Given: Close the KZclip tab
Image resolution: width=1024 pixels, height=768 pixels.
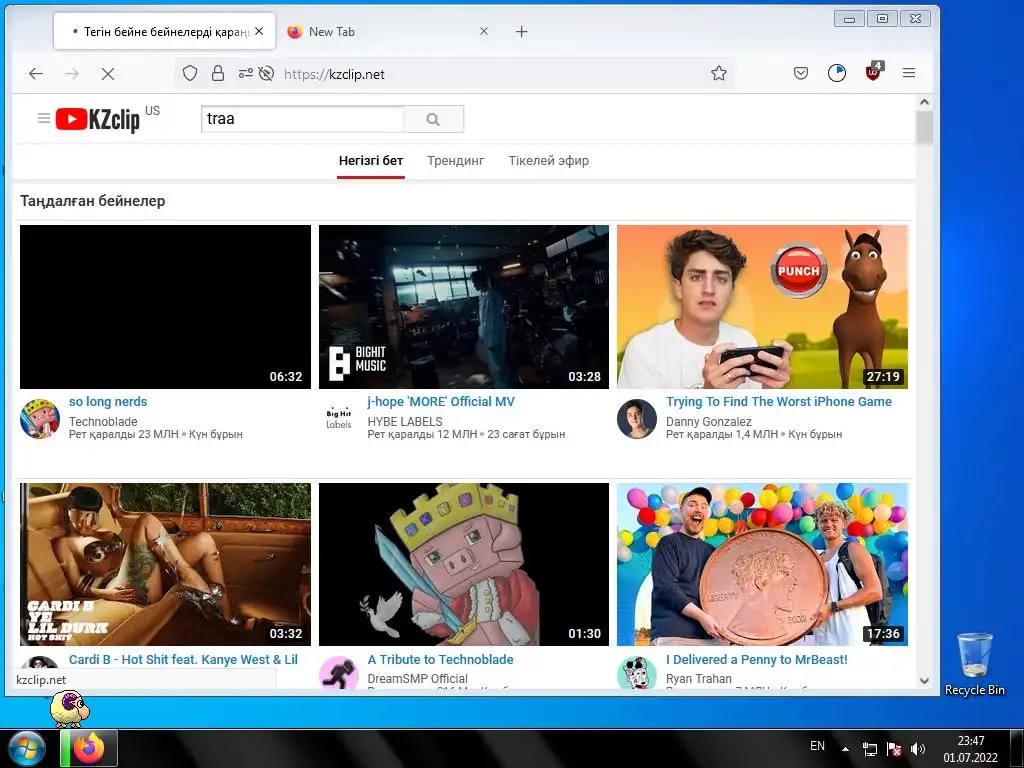Looking at the screenshot, I should tap(259, 31).
